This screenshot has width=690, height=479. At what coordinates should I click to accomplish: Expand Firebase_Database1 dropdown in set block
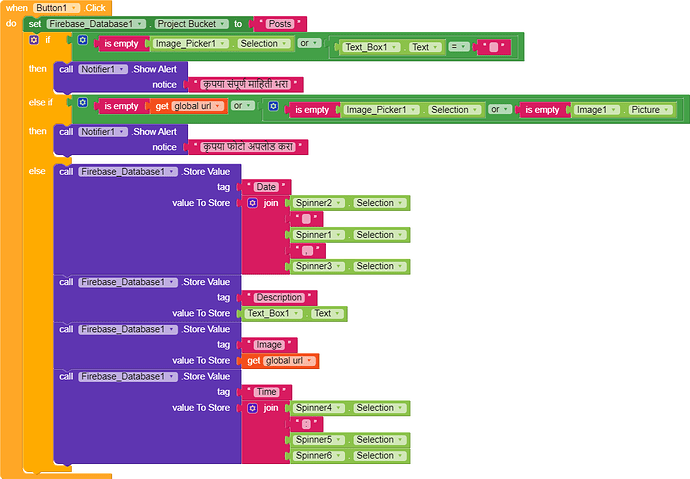[x=139, y=24]
